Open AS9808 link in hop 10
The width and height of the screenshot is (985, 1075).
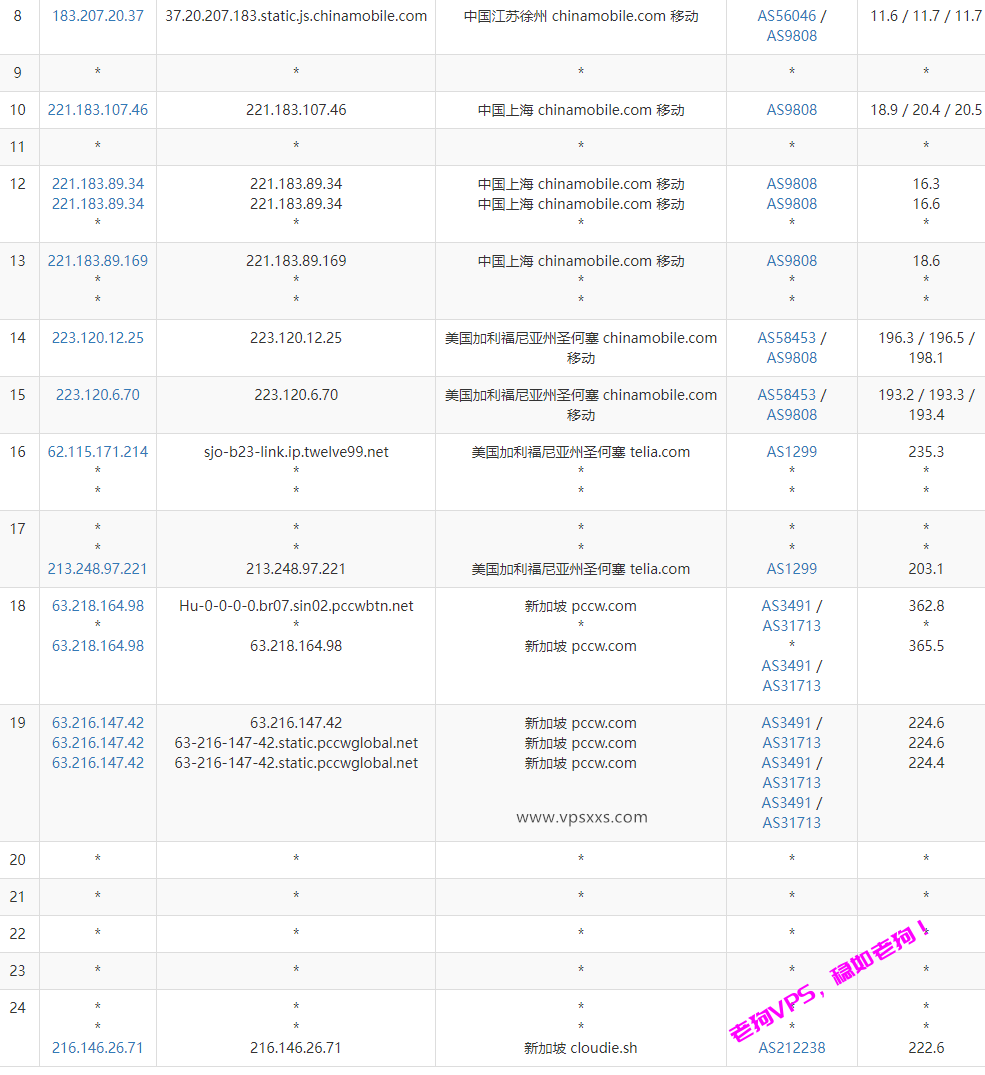[x=792, y=110]
